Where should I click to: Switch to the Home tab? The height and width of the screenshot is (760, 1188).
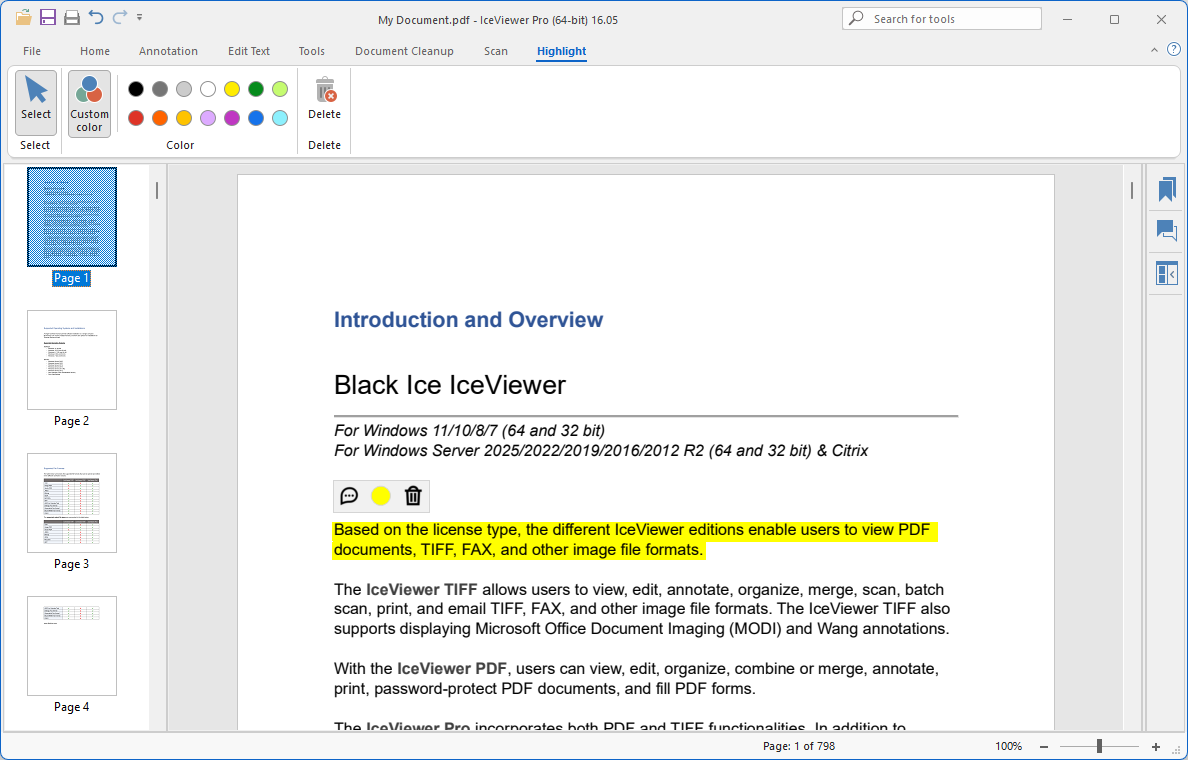(x=95, y=51)
